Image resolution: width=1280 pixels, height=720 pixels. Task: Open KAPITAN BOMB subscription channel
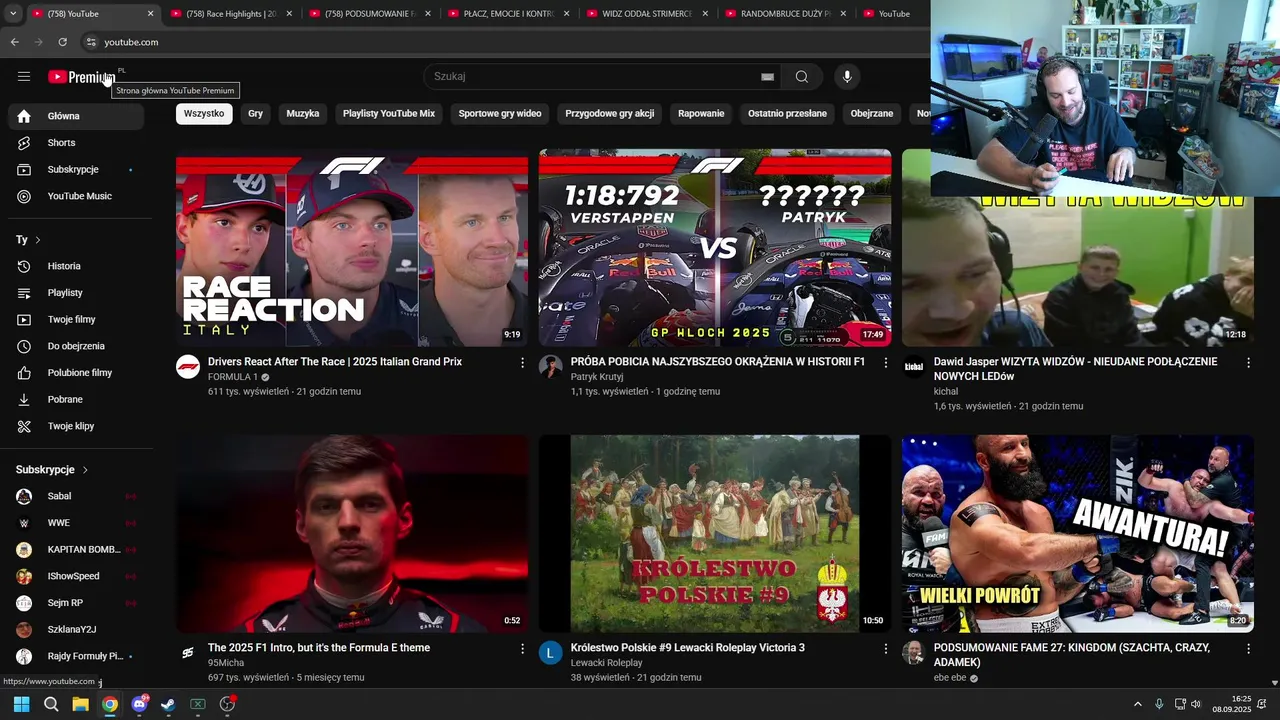pyautogui.click(x=76, y=549)
